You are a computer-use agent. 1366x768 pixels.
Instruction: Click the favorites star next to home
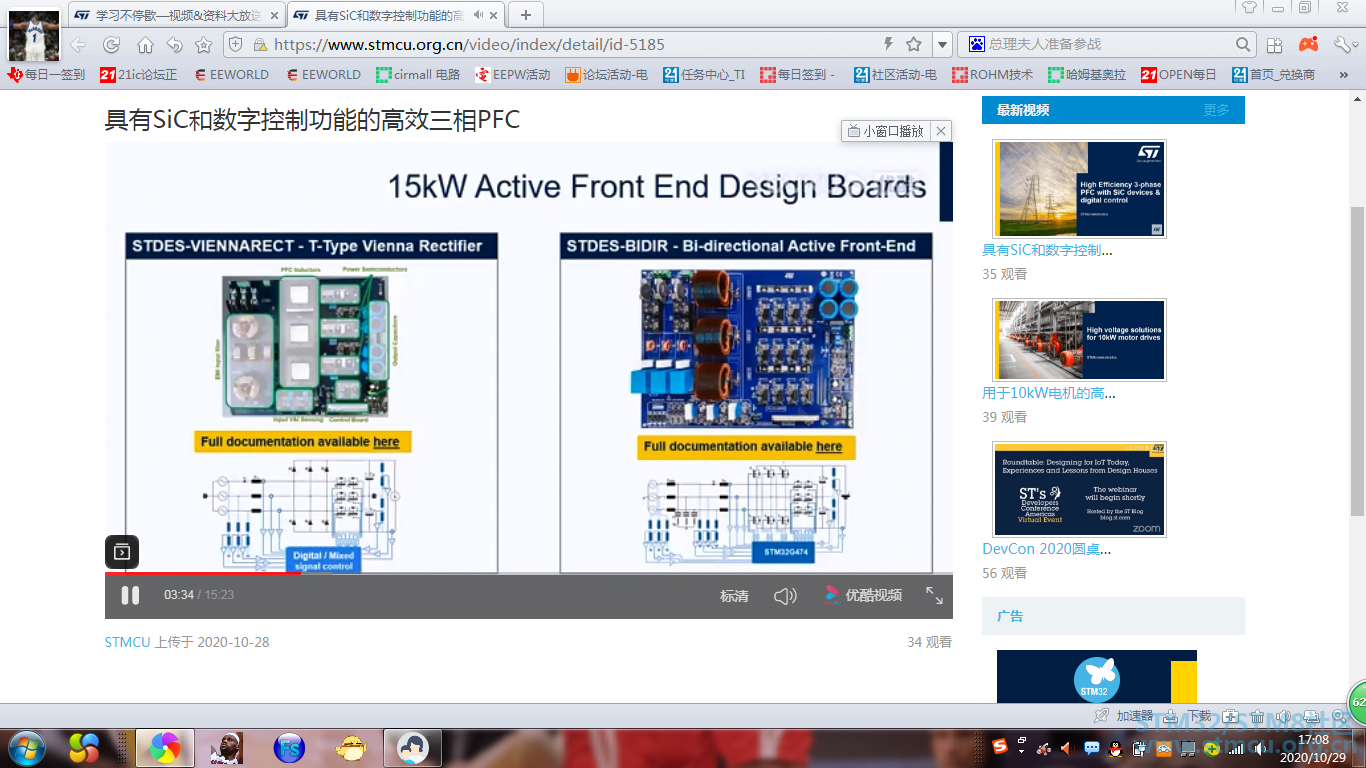(204, 45)
